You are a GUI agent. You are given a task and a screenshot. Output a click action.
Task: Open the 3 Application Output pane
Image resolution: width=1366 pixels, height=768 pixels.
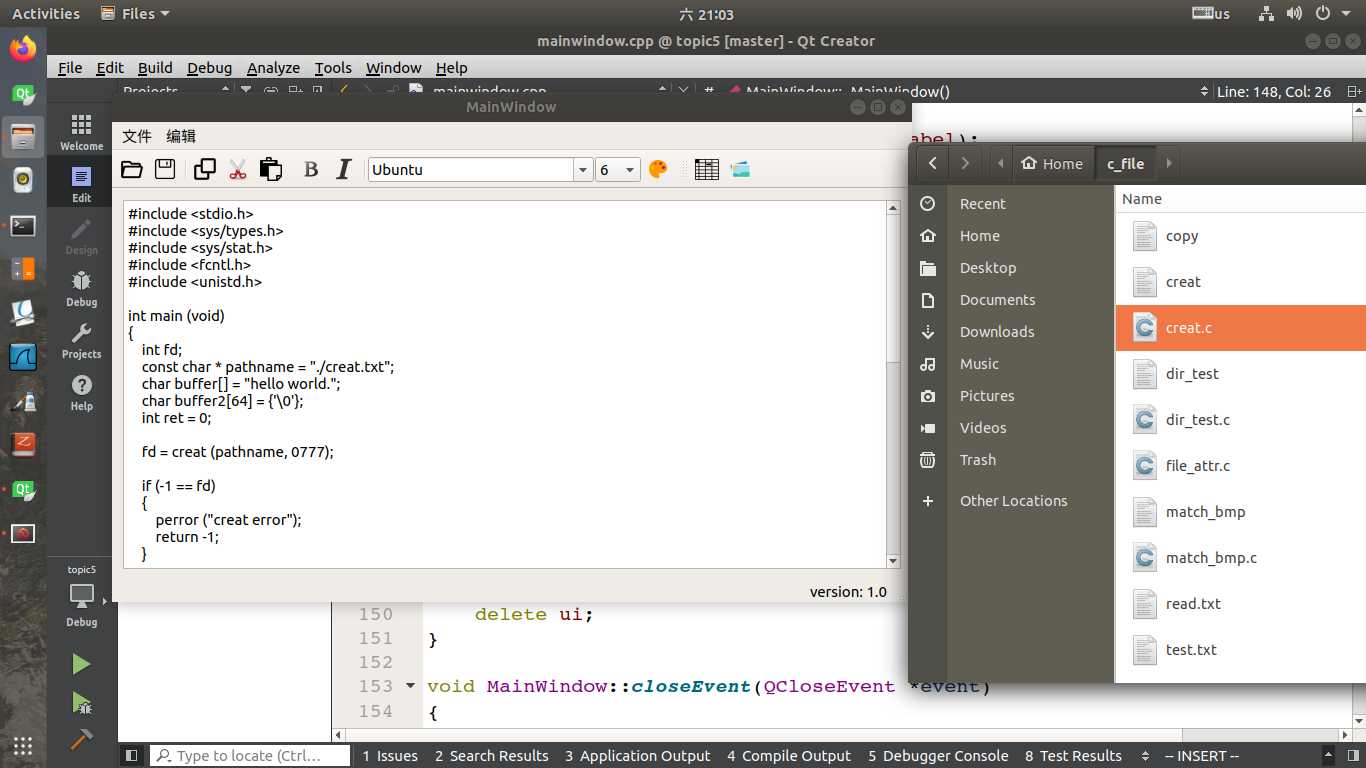coord(637,756)
